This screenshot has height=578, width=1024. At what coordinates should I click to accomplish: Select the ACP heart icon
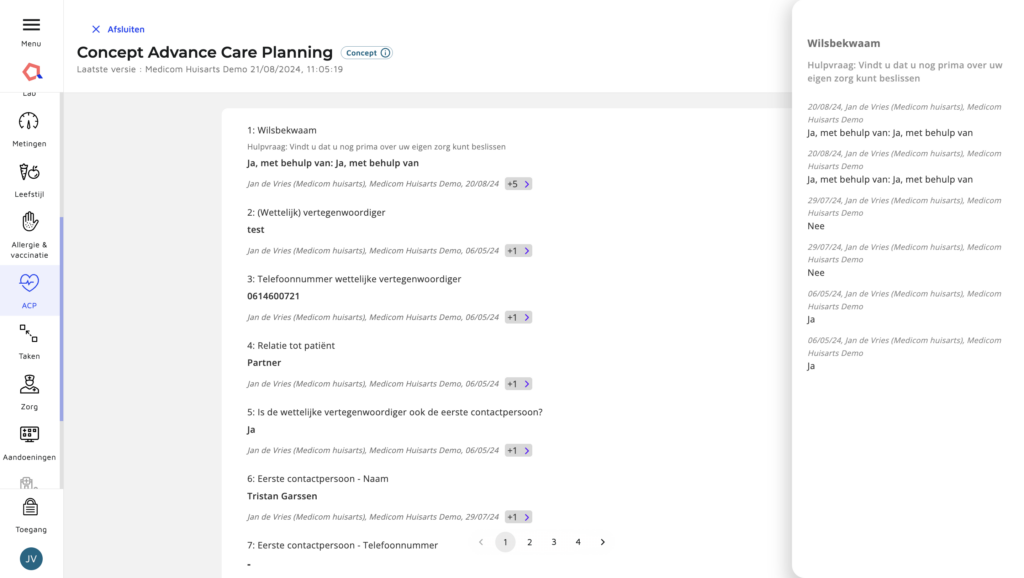(x=29, y=283)
